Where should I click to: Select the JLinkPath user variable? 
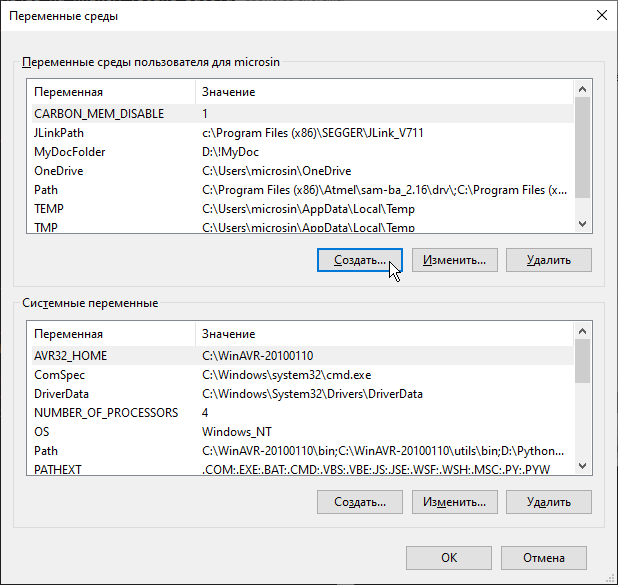click(302, 133)
